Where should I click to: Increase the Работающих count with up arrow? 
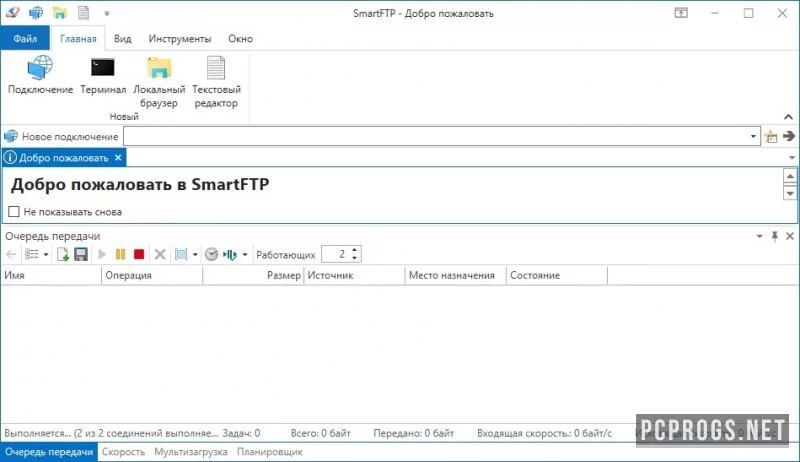pyautogui.click(x=355, y=250)
